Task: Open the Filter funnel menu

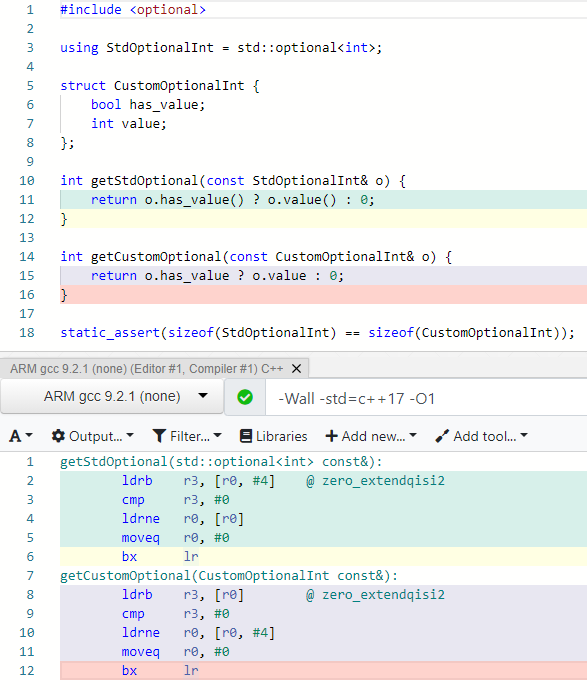Action: (x=187, y=436)
